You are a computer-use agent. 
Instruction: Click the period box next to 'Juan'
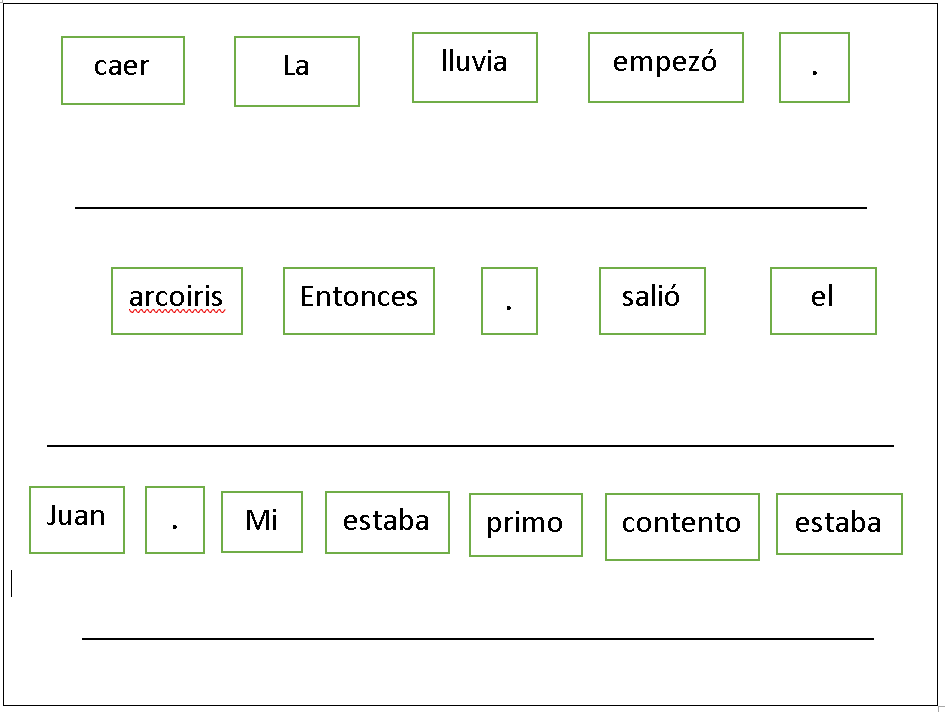coord(175,520)
